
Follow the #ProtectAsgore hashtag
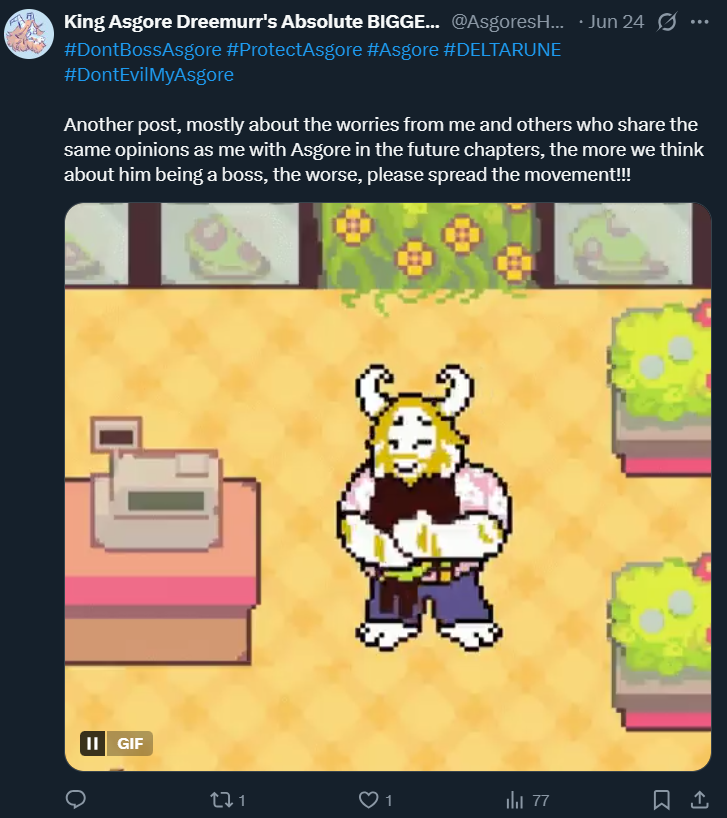294,50
